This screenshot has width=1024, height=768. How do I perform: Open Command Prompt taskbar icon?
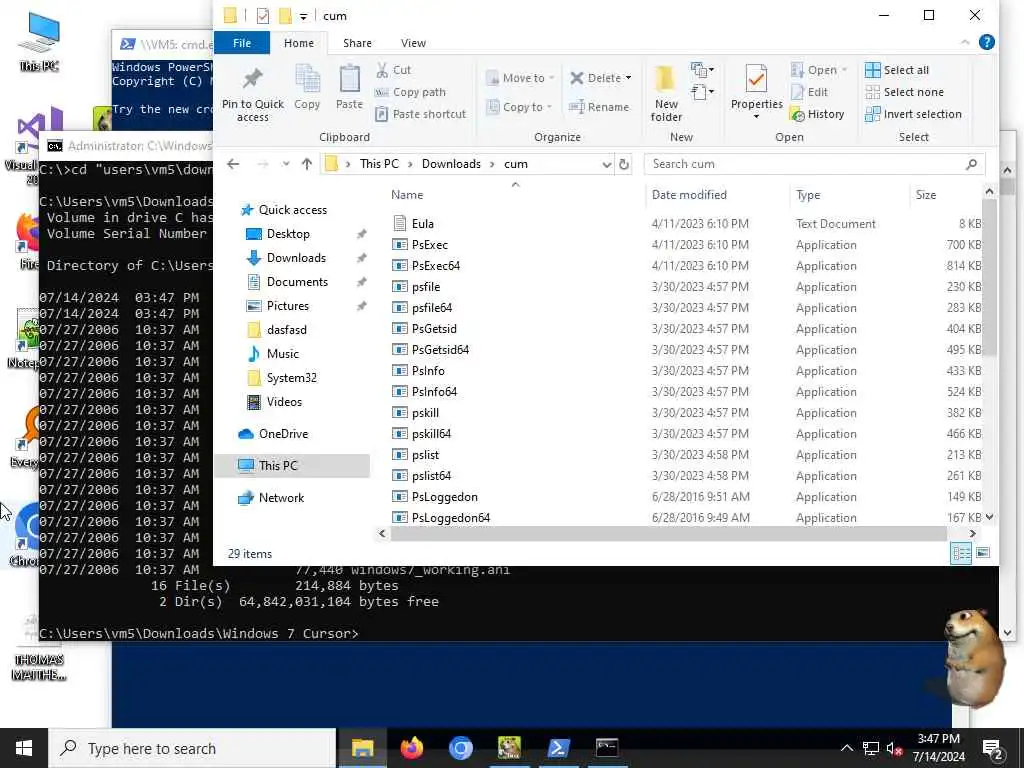[x=607, y=748]
